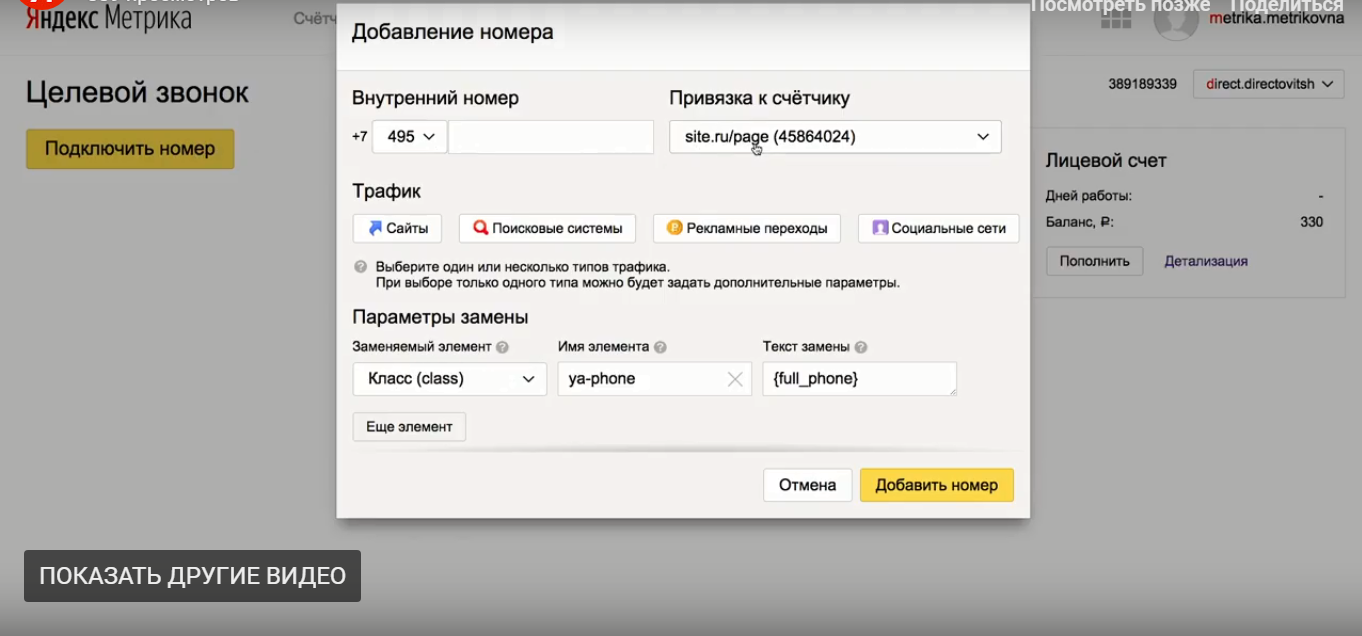1362x636 pixels.
Task: Clear ya-phone using the X in the field
Action: 734,379
